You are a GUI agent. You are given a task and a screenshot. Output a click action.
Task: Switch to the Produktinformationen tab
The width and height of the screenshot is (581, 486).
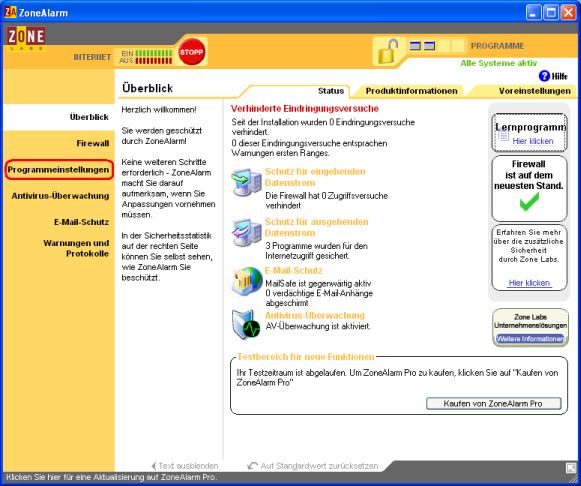point(411,91)
